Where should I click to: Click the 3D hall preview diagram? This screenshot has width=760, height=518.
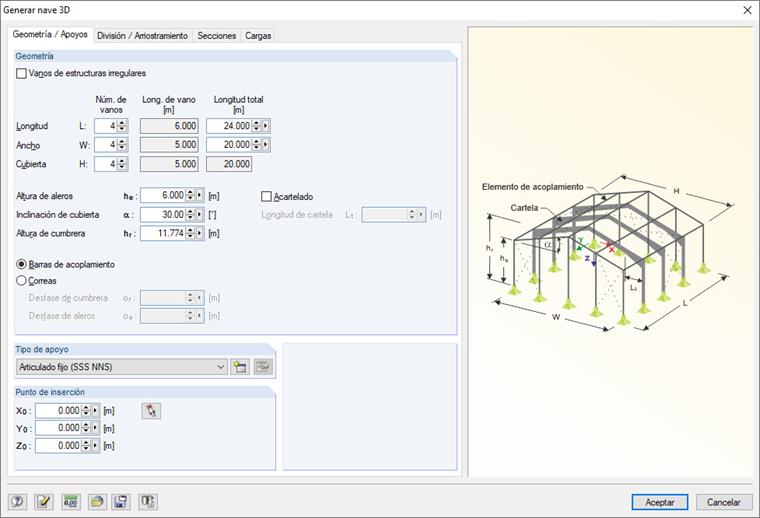[611, 252]
